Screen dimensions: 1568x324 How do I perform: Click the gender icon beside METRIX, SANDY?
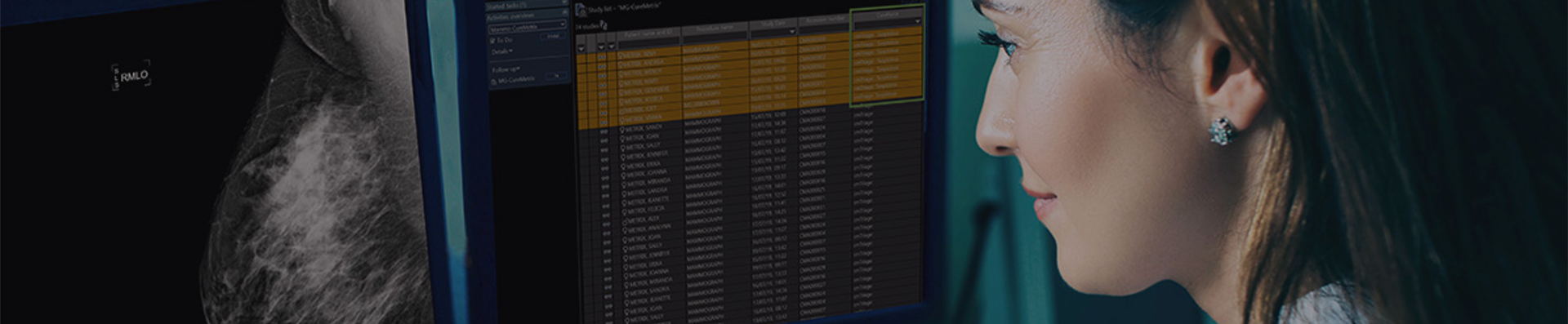pos(622,130)
